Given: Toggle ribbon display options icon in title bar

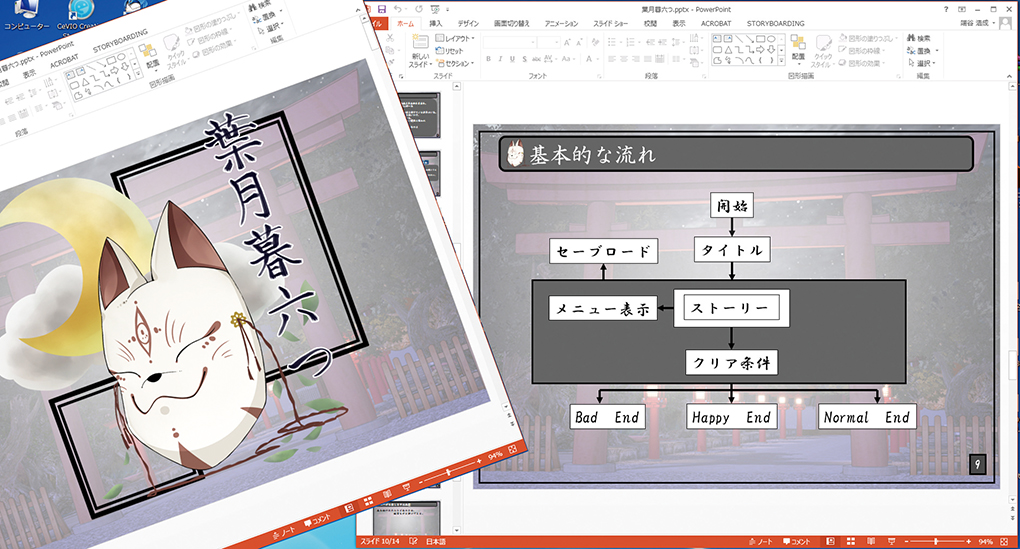Looking at the screenshot, I should tap(962, 9).
